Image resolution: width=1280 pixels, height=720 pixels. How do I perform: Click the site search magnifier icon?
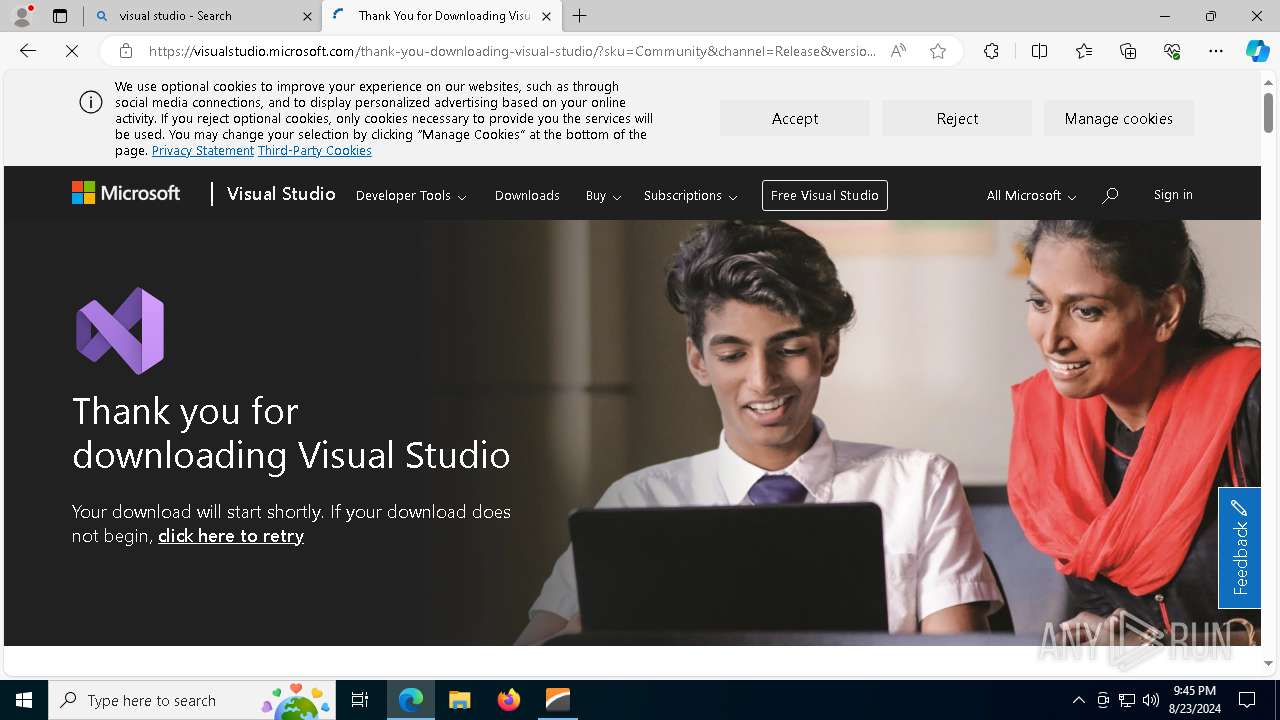click(1110, 196)
